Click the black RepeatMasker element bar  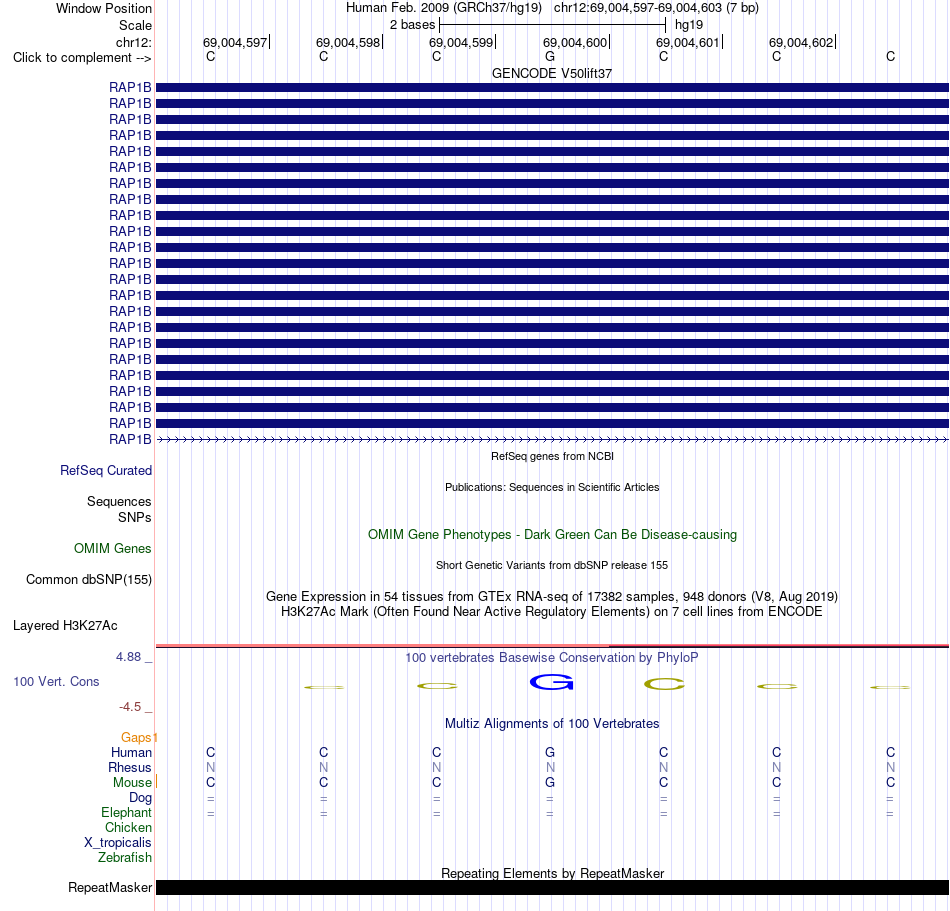tap(553, 887)
